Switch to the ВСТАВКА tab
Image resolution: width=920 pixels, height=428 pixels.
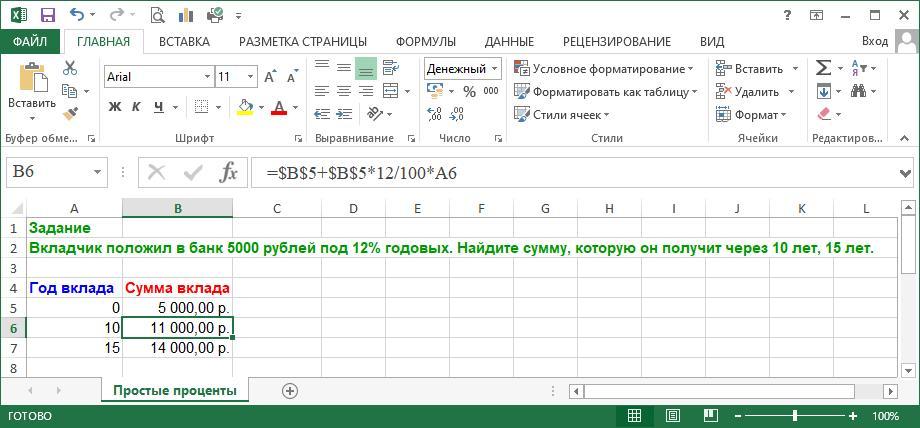click(x=184, y=41)
